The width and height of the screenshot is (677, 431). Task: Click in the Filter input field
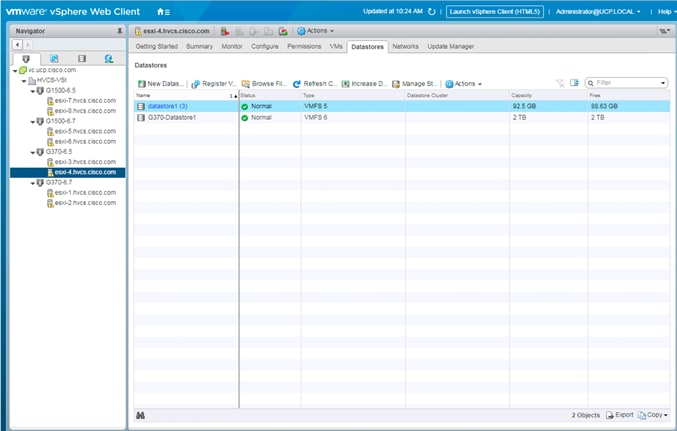point(627,83)
